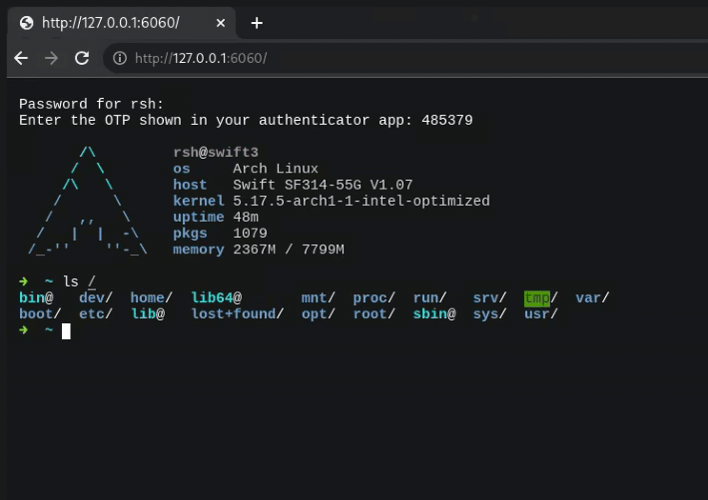Click 'lib@' entry
Viewport: 708px width, 500px height.
pos(148,314)
